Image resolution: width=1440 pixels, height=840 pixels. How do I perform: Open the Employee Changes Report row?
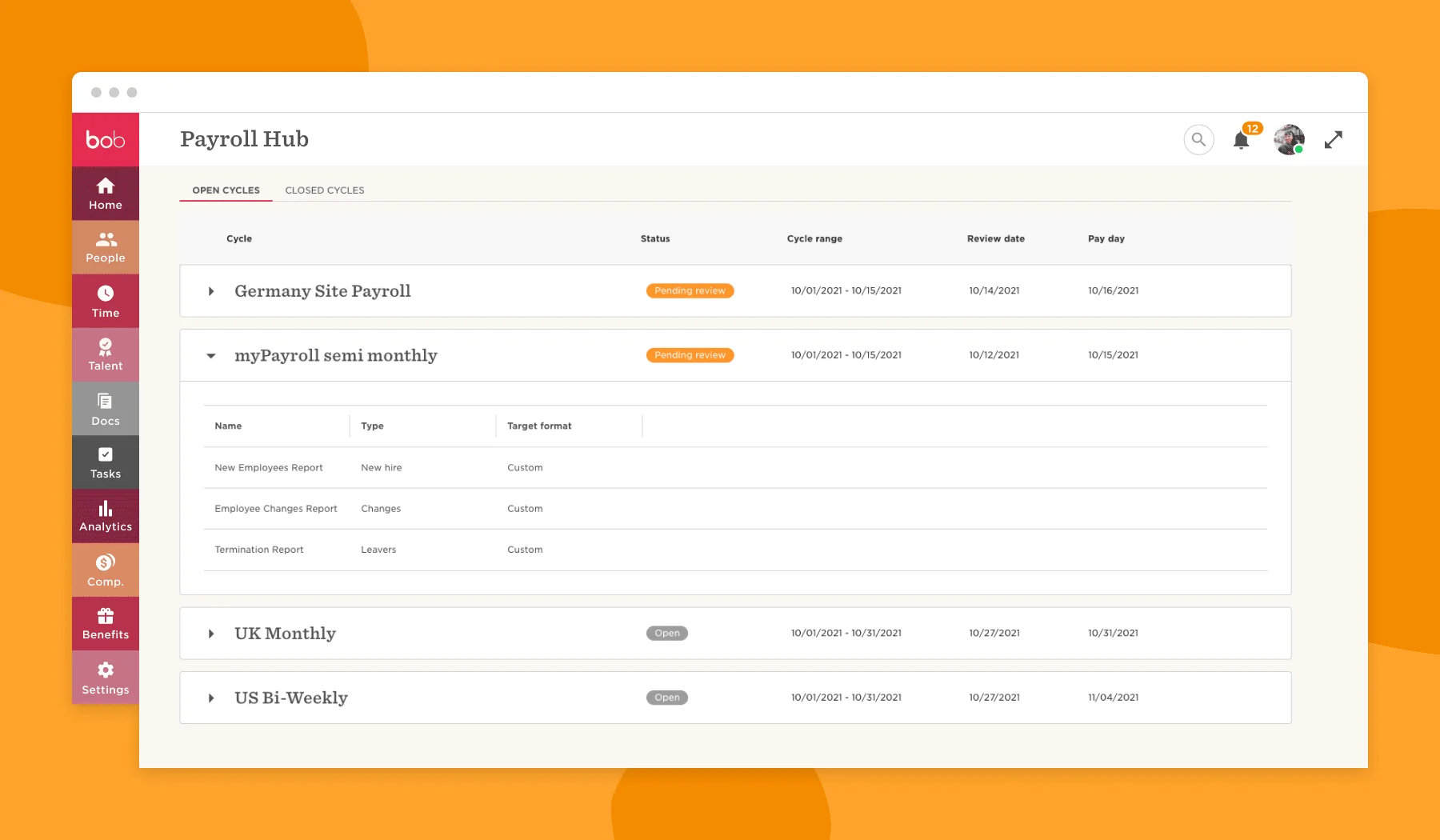point(735,509)
